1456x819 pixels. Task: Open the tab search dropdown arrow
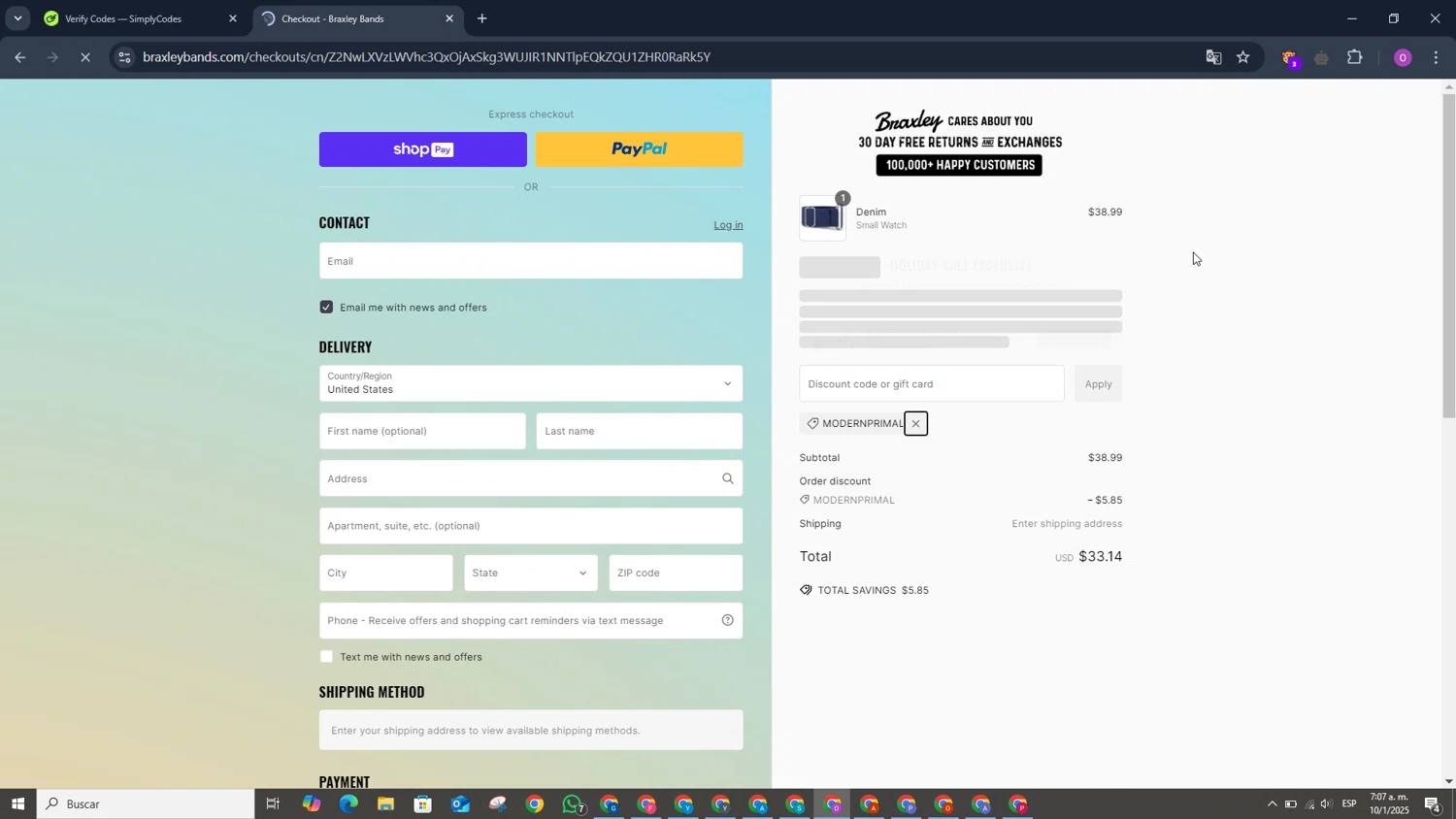tap(17, 18)
